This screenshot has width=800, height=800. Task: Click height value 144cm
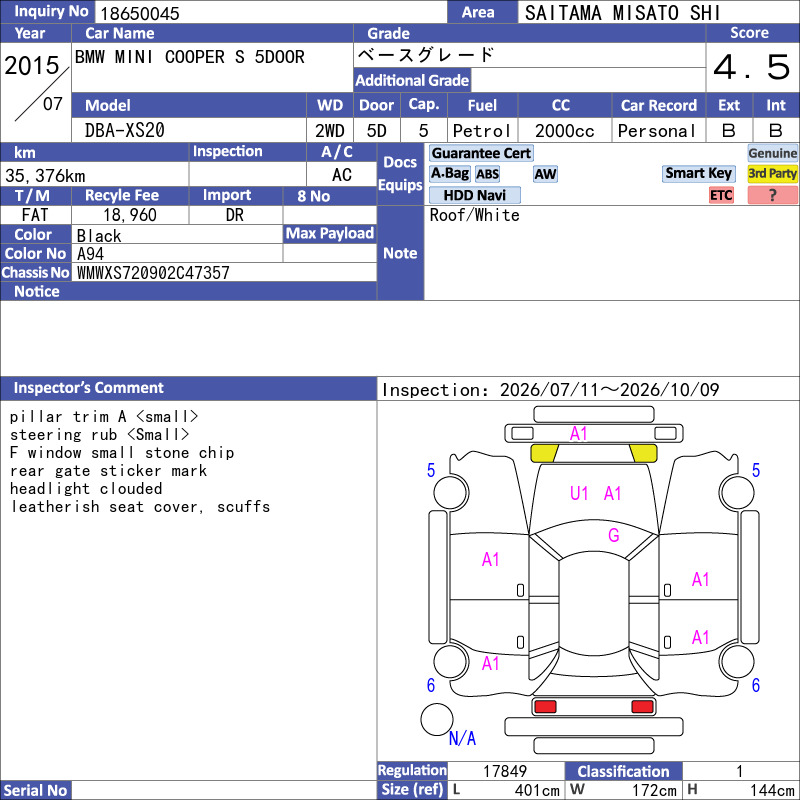pos(772,790)
